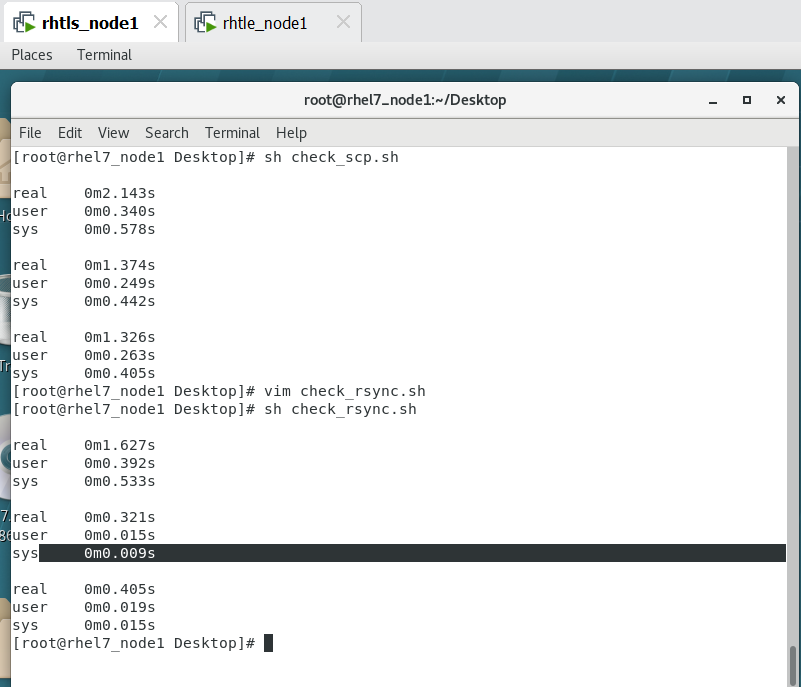The width and height of the screenshot is (801, 687).
Task: Click the rhtls_node1 VM icon
Action: tap(25, 23)
